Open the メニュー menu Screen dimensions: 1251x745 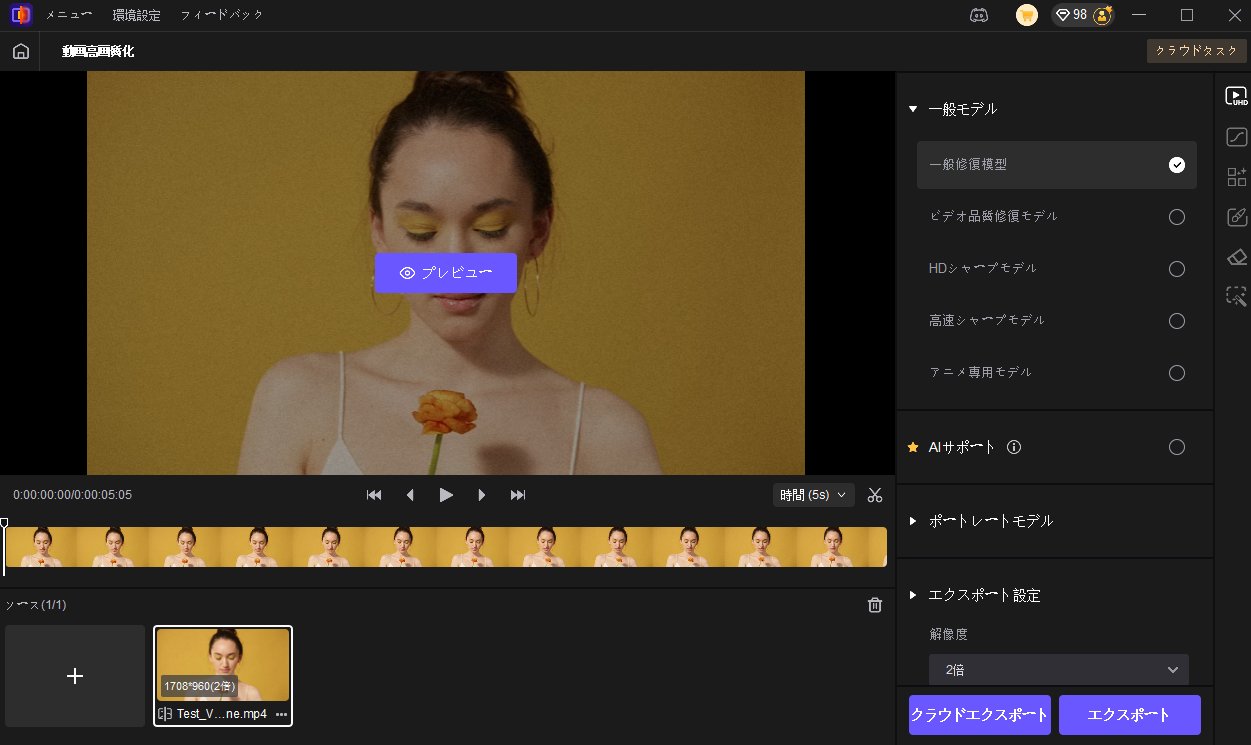pyautogui.click(x=69, y=15)
